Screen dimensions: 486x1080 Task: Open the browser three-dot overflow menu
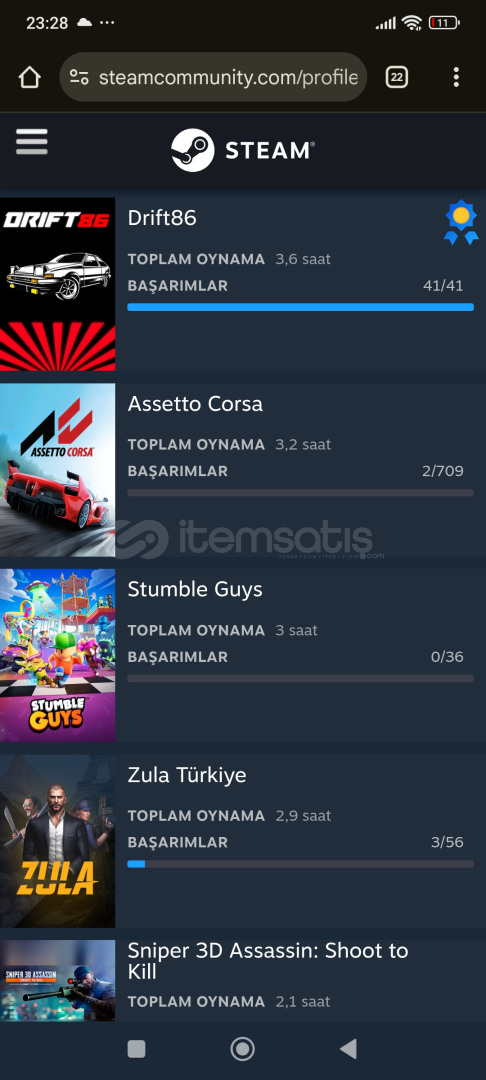456,77
